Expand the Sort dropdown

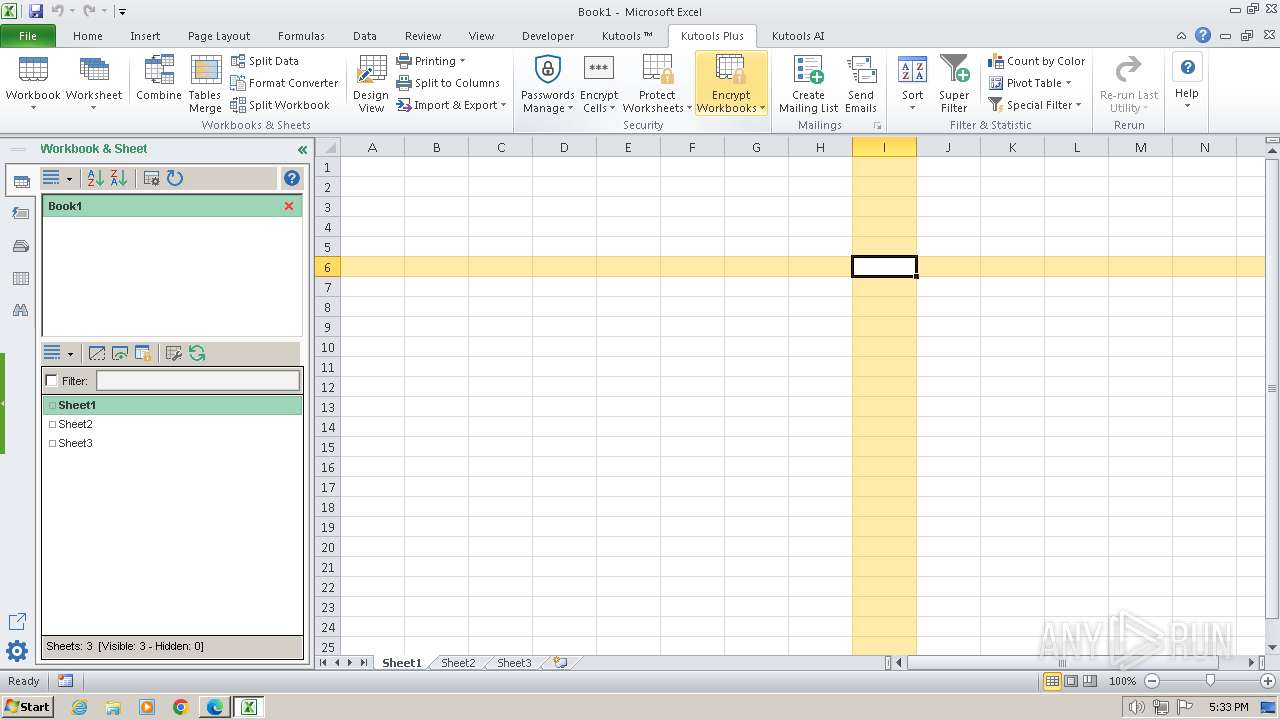[912, 84]
